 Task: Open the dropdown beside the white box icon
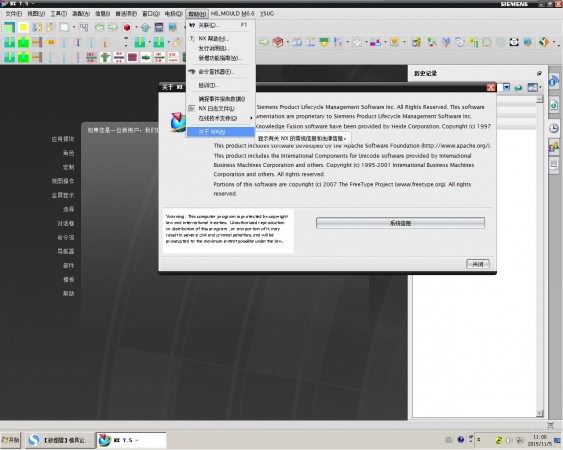point(74,27)
